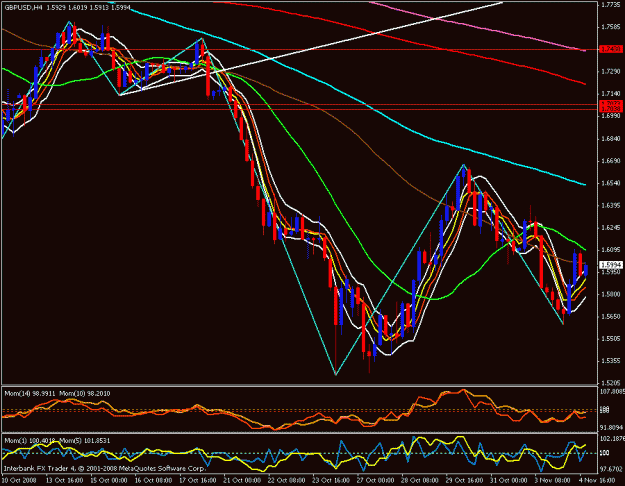Click the 28 Oct 08:00 time label
Screen dimensions: 625x486
[420, 480]
